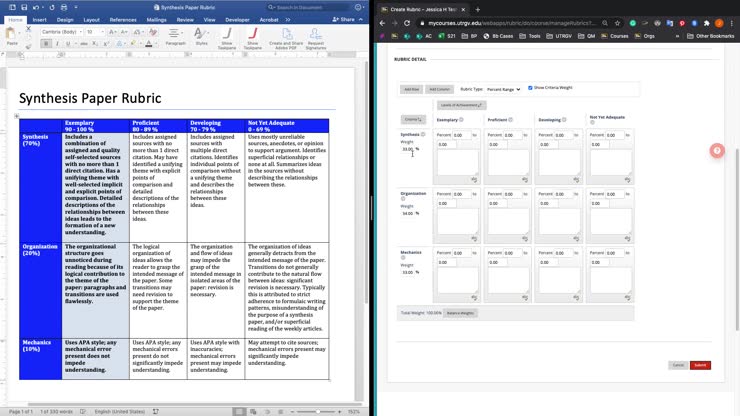740x416 pixels.
Task: Open the font color dropdown arrow in Word
Action: point(156,44)
